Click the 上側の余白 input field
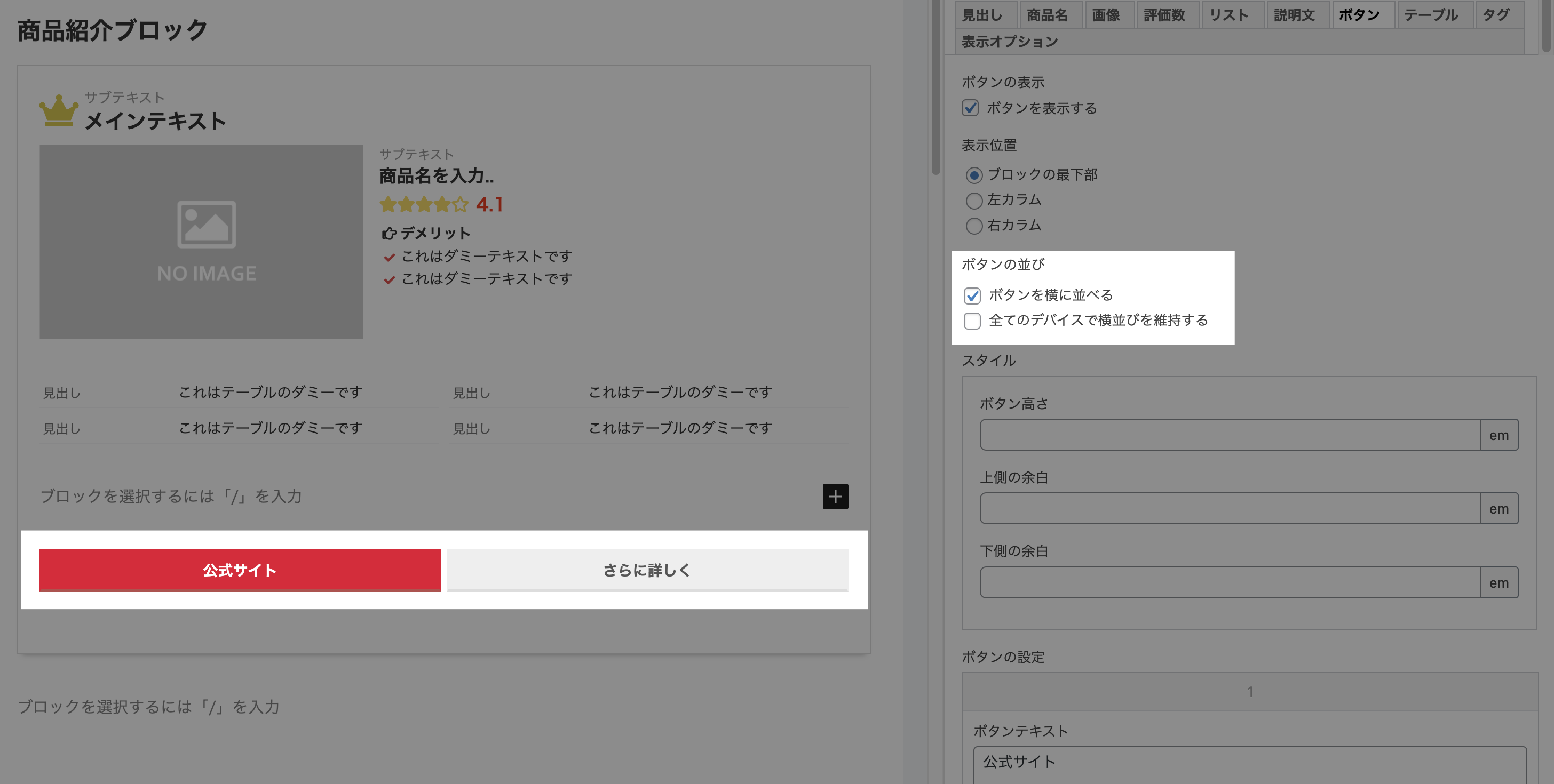Image resolution: width=1554 pixels, height=784 pixels. click(x=1230, y=508)
